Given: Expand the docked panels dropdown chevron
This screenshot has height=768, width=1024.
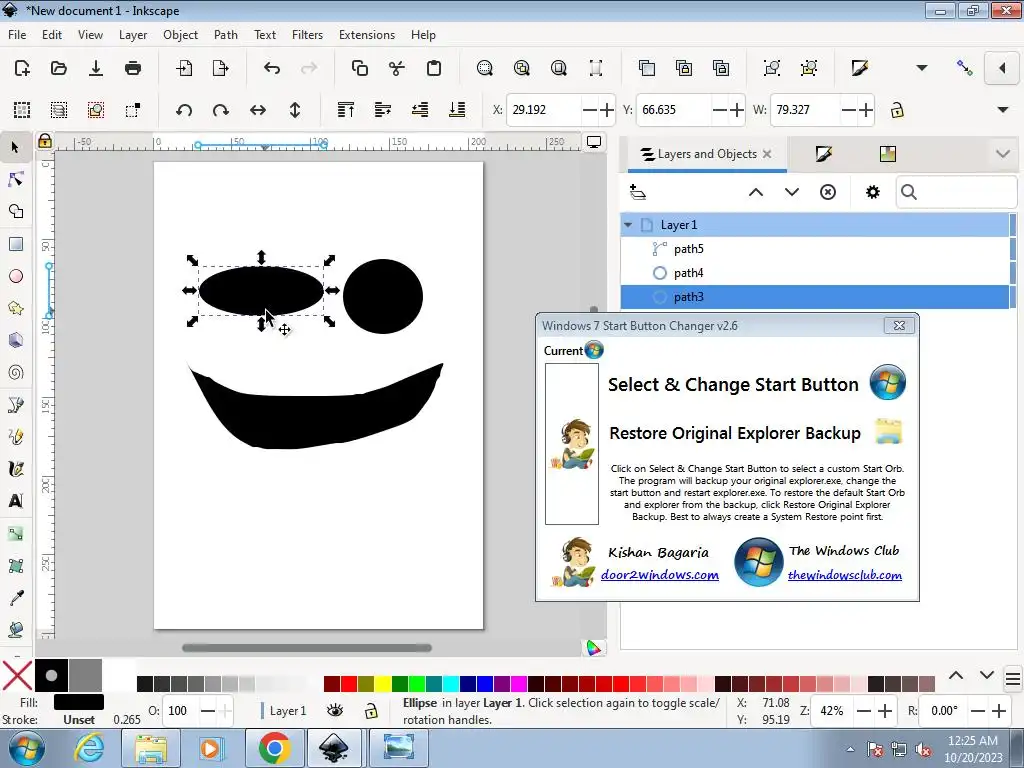Looking at the screenshot, I should 1003,154.
